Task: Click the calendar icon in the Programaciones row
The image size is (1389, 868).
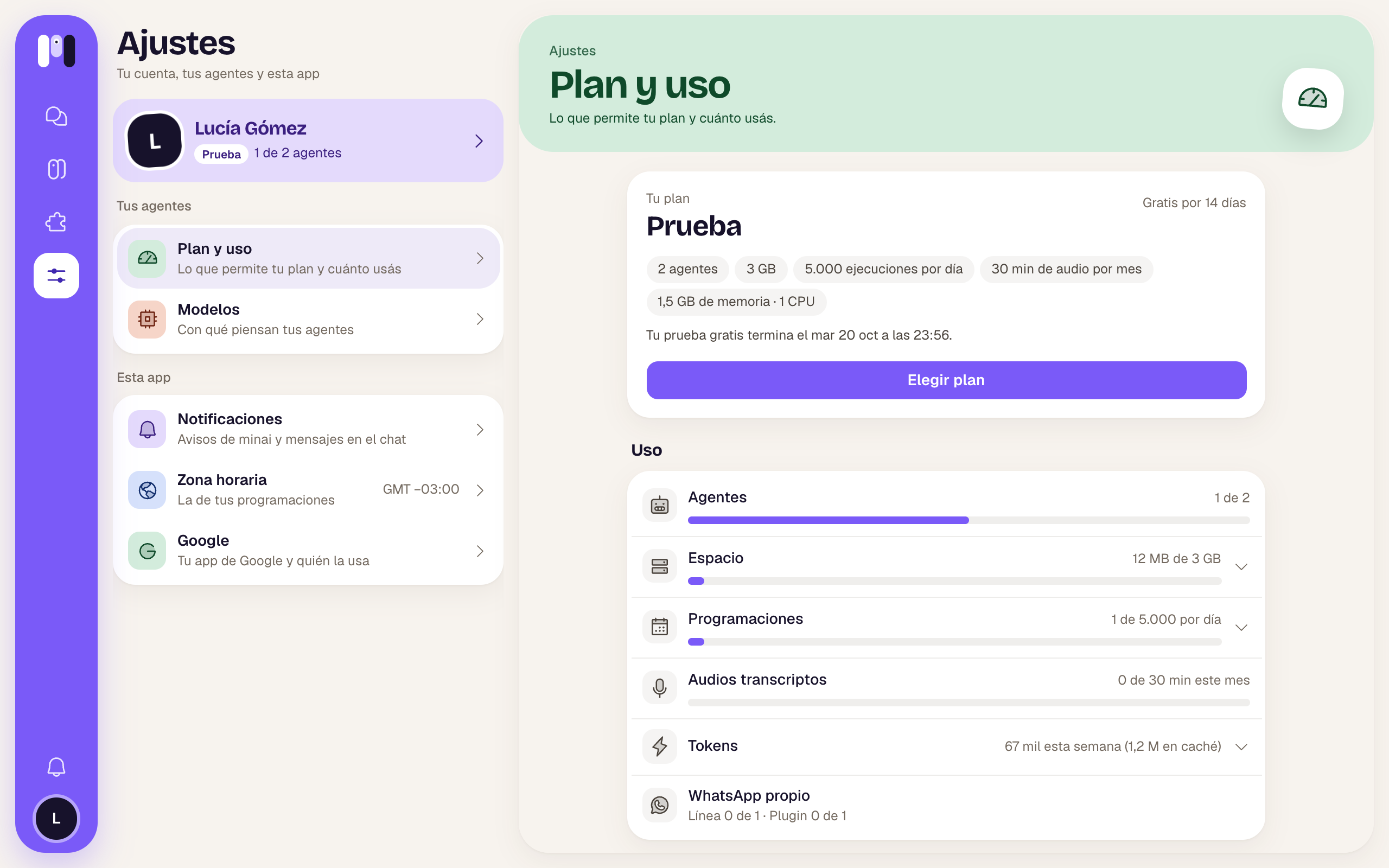Action: (659, 627)
